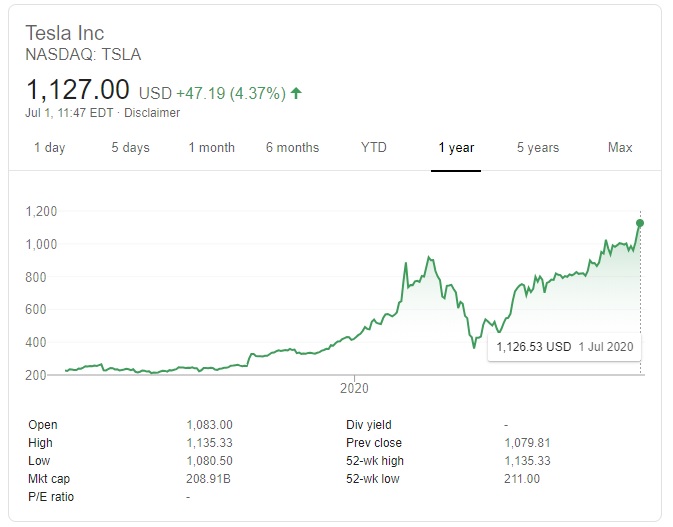Click the green dot at chart endpoint
673x527 pixels.
[640, 223]
